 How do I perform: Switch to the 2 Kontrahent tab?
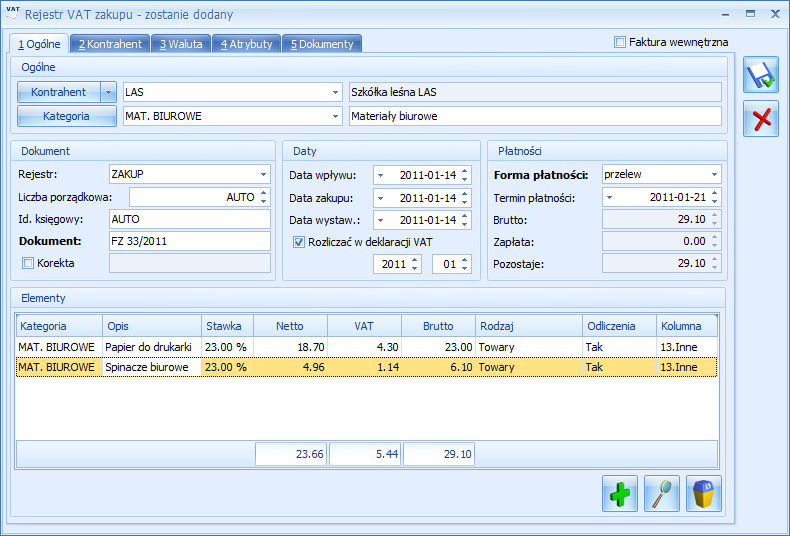[x=110, y=44]
